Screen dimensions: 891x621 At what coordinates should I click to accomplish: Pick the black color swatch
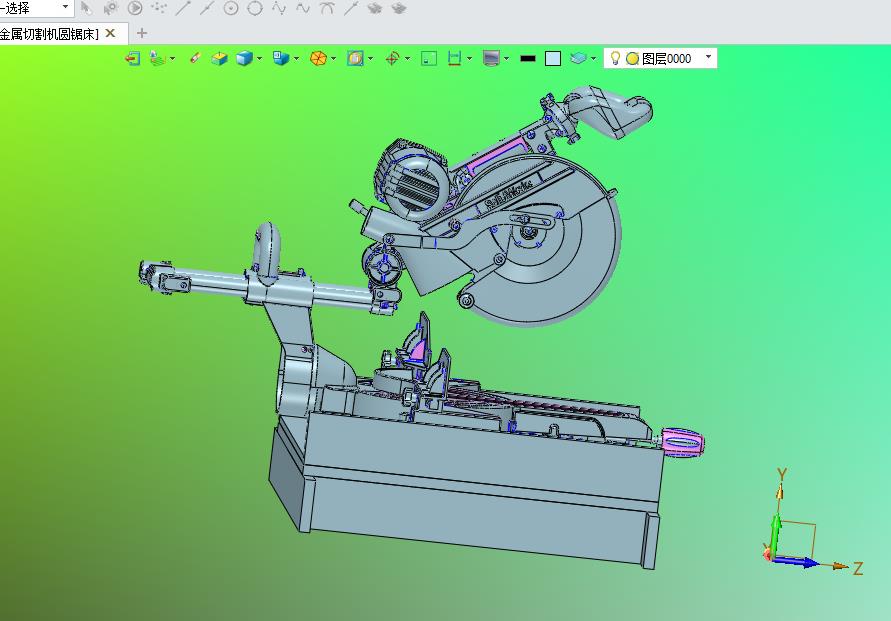[528, 59]
